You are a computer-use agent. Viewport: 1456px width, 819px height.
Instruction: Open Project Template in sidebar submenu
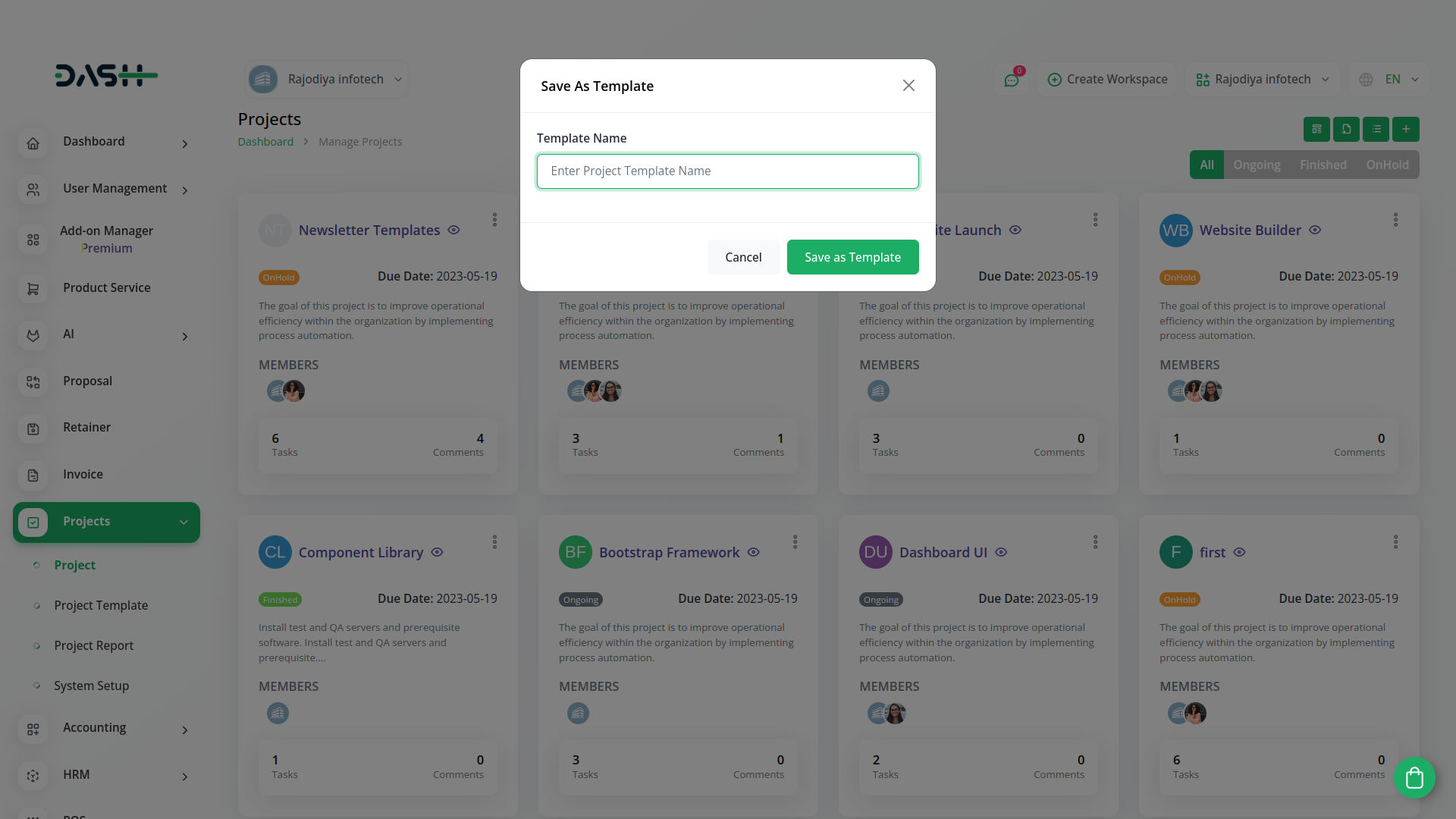click(x=101, y=605)
